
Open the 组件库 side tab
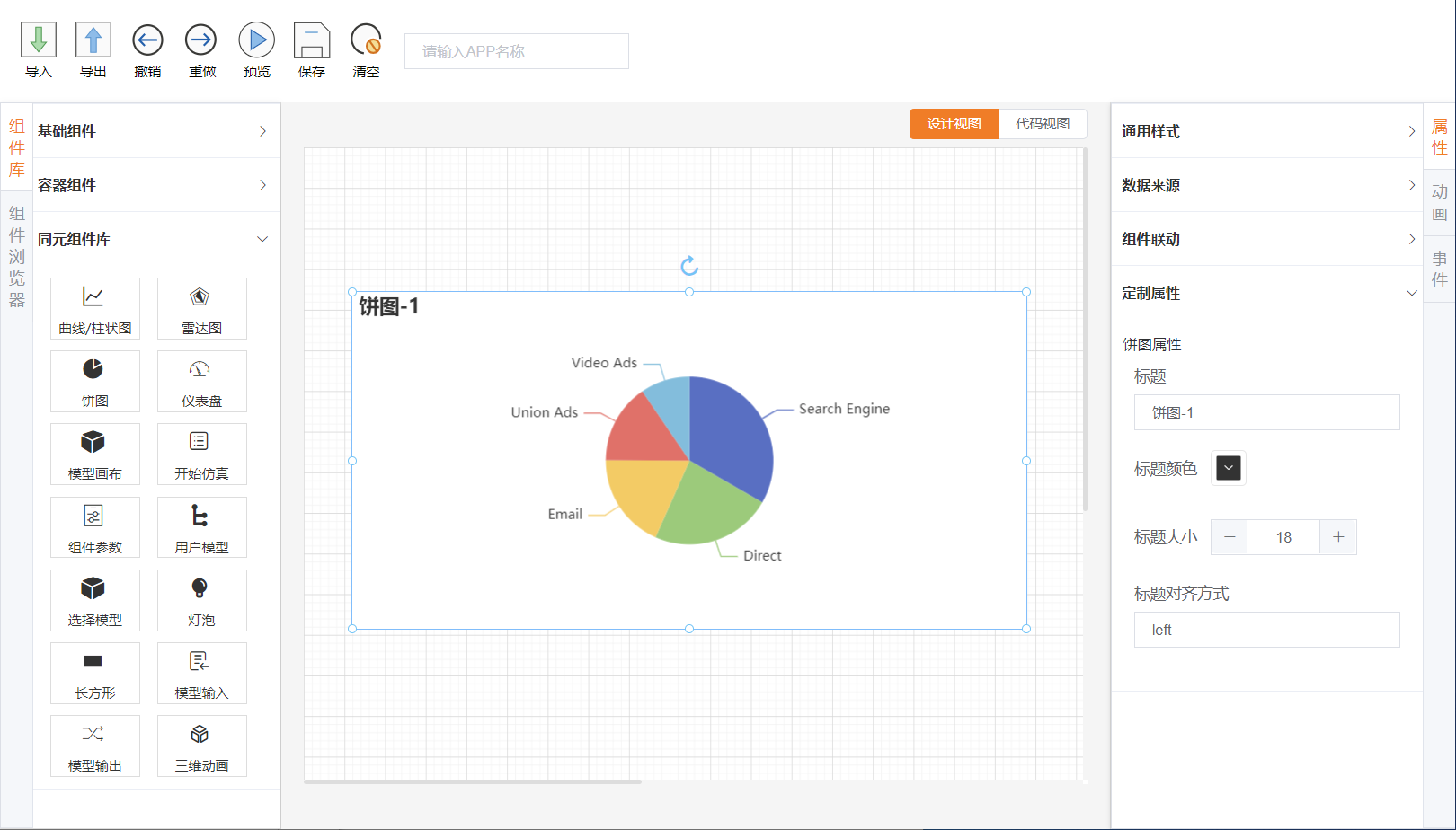tap(17, 148)
